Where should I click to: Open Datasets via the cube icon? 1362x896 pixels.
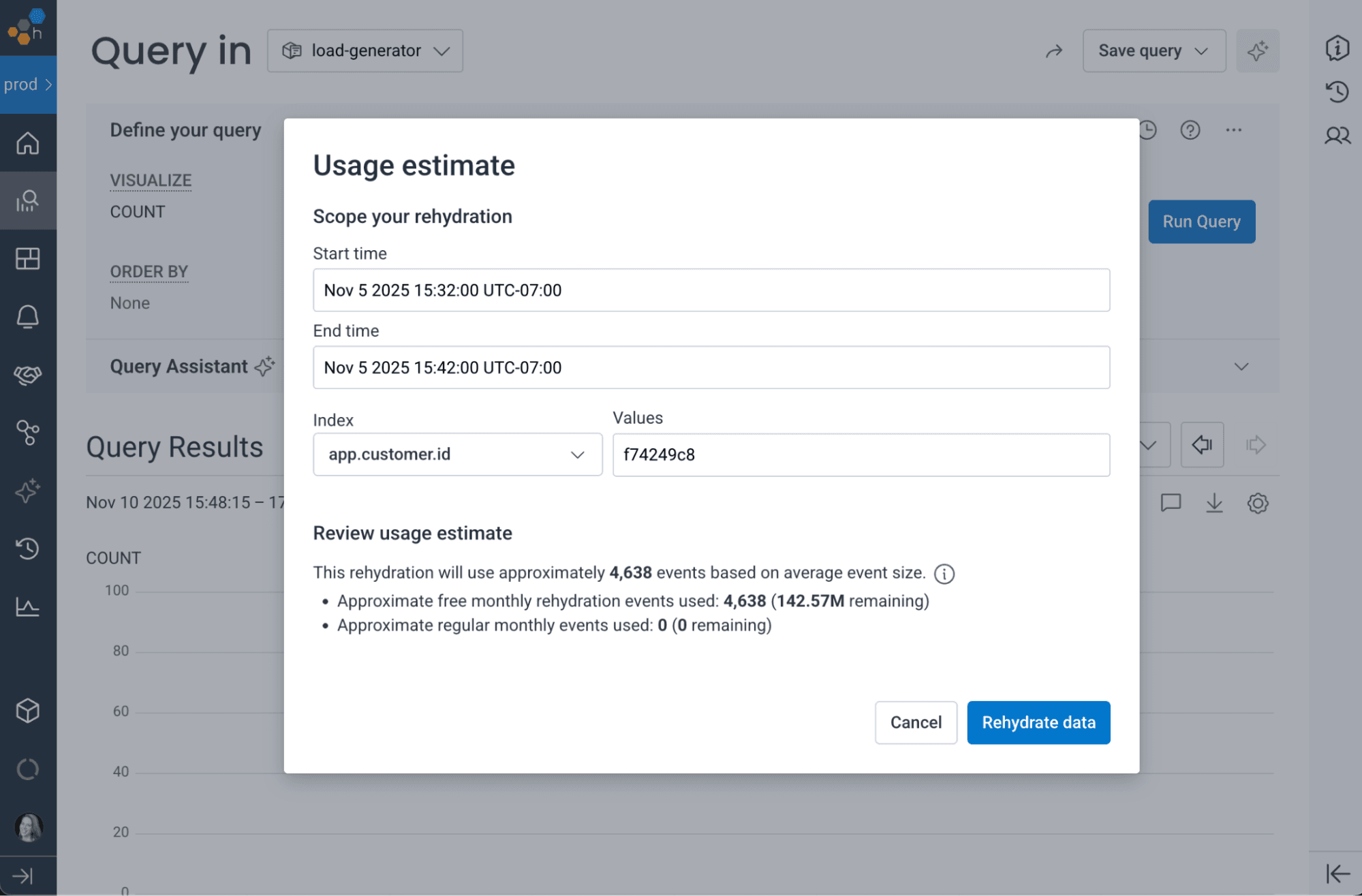pyautogui.click(x=28, y=711)
